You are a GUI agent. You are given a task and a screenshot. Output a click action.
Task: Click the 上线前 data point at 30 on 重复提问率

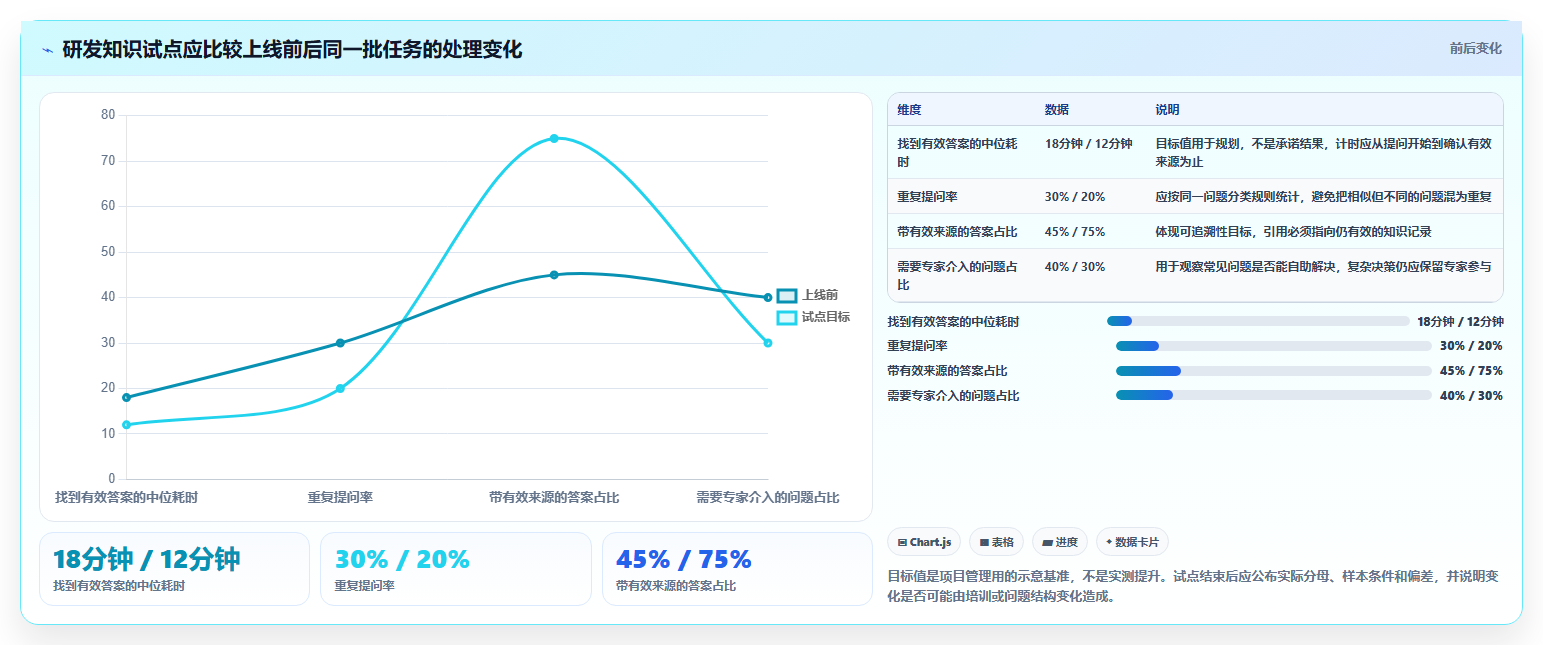click(x=340, y=343)
